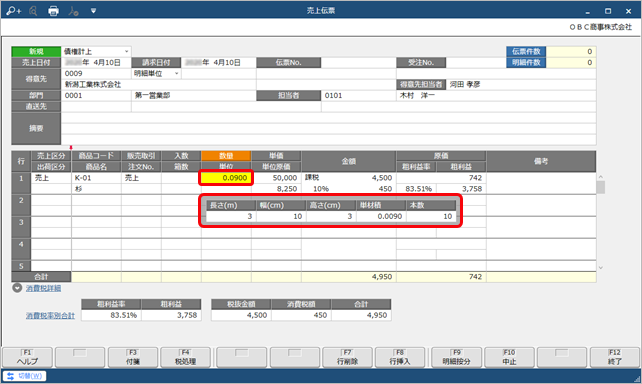The height and width of the screenshot is (384, 642).
Task: Click the F9 明細按分 button
Action: coord(457,357)
